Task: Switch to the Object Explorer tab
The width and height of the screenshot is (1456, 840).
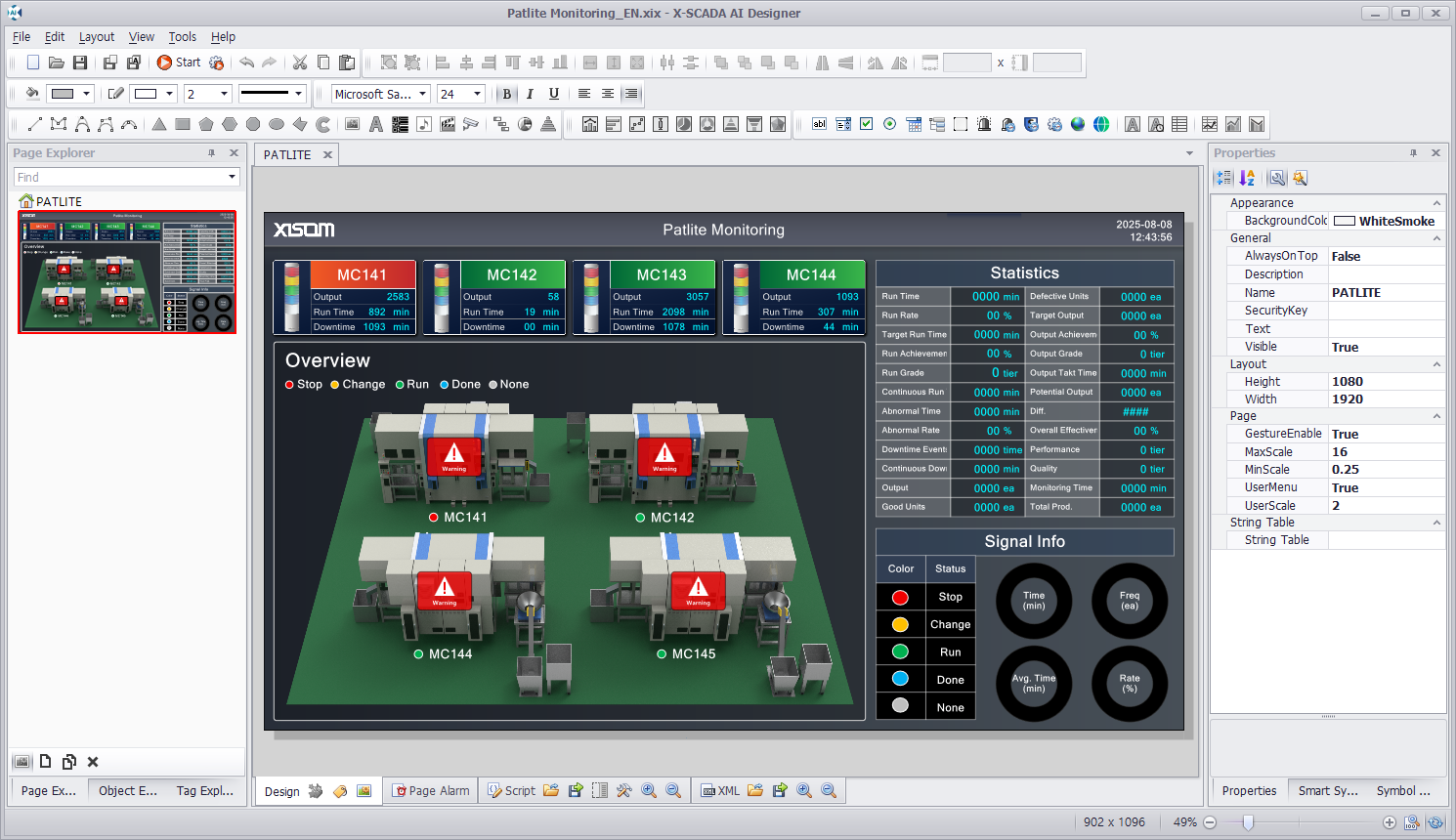Action: [127, 791]
